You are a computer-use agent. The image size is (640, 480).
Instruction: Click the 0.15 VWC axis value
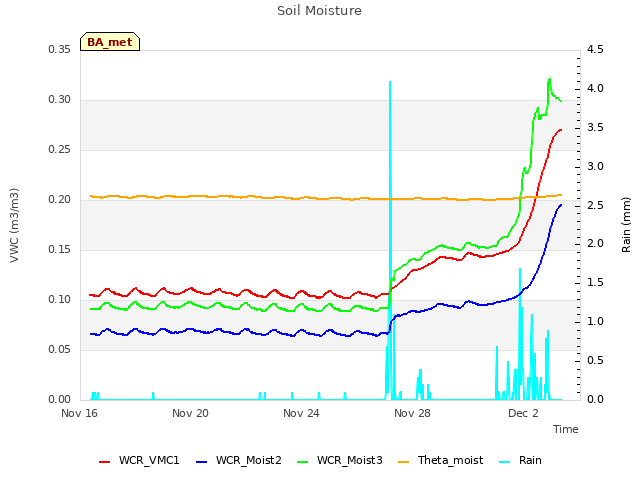click(x=60, y=249)
